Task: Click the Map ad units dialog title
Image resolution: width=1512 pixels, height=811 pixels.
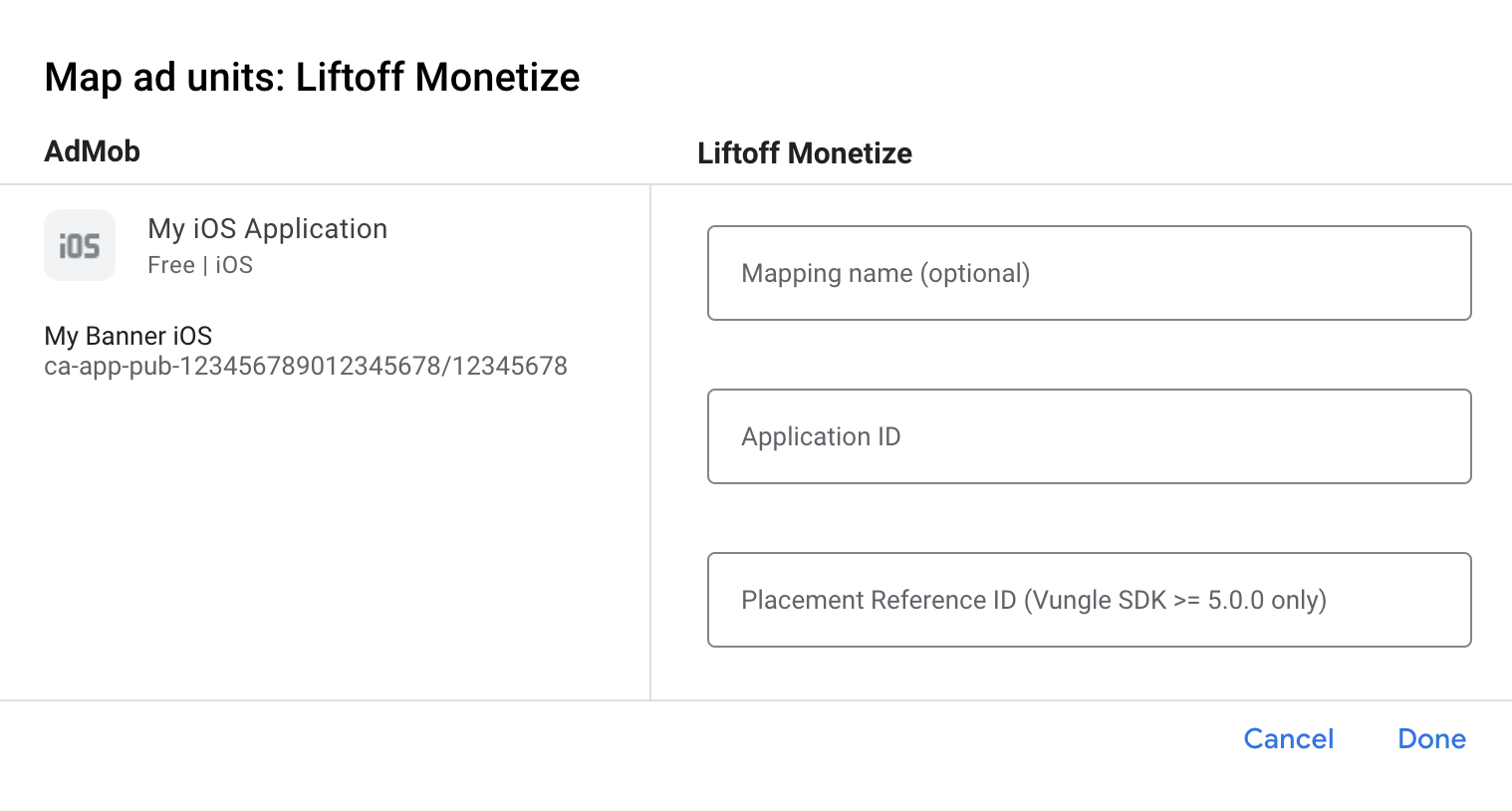Action: coord(312,78)
